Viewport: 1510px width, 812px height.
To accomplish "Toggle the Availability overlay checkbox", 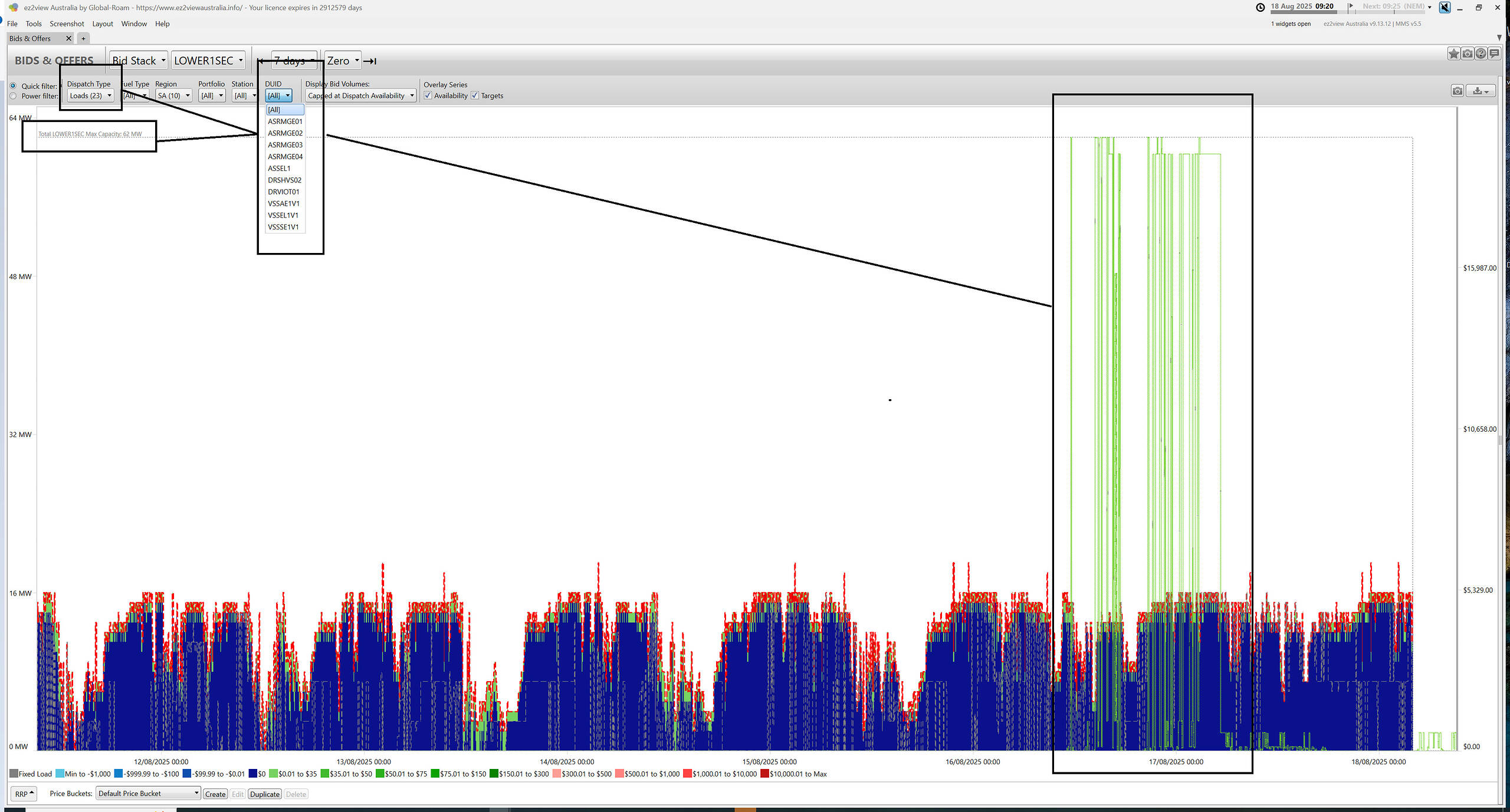I will (x=428, y=96).
